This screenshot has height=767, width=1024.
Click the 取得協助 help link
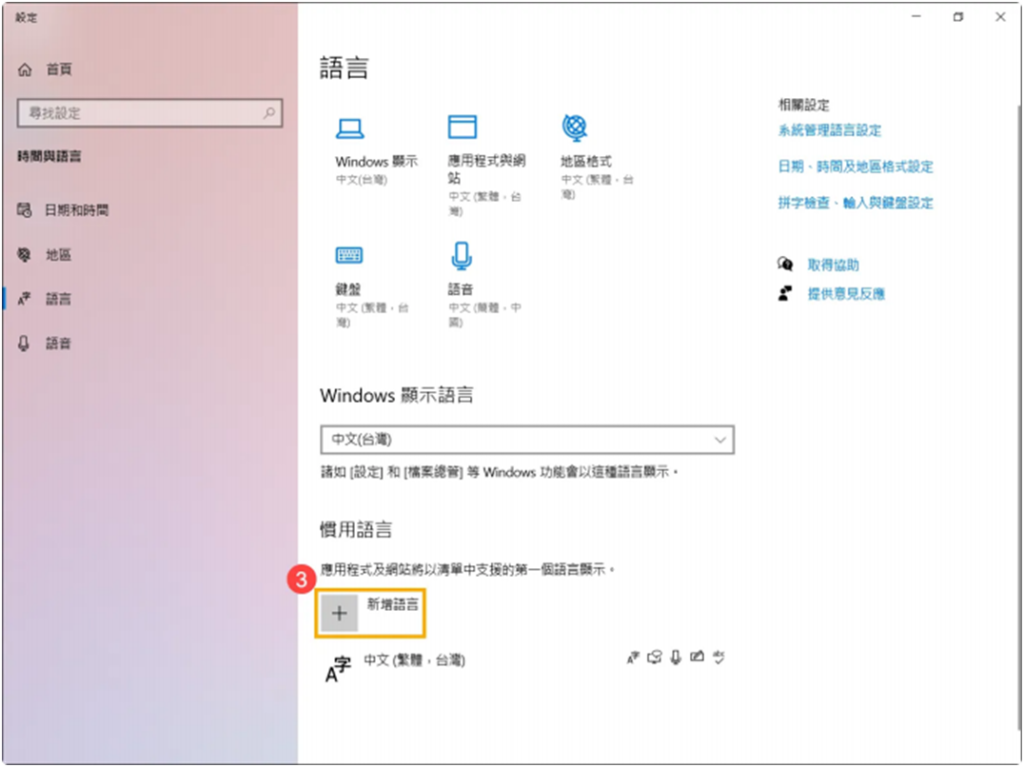pyautogui.click(x=833, y=265)
